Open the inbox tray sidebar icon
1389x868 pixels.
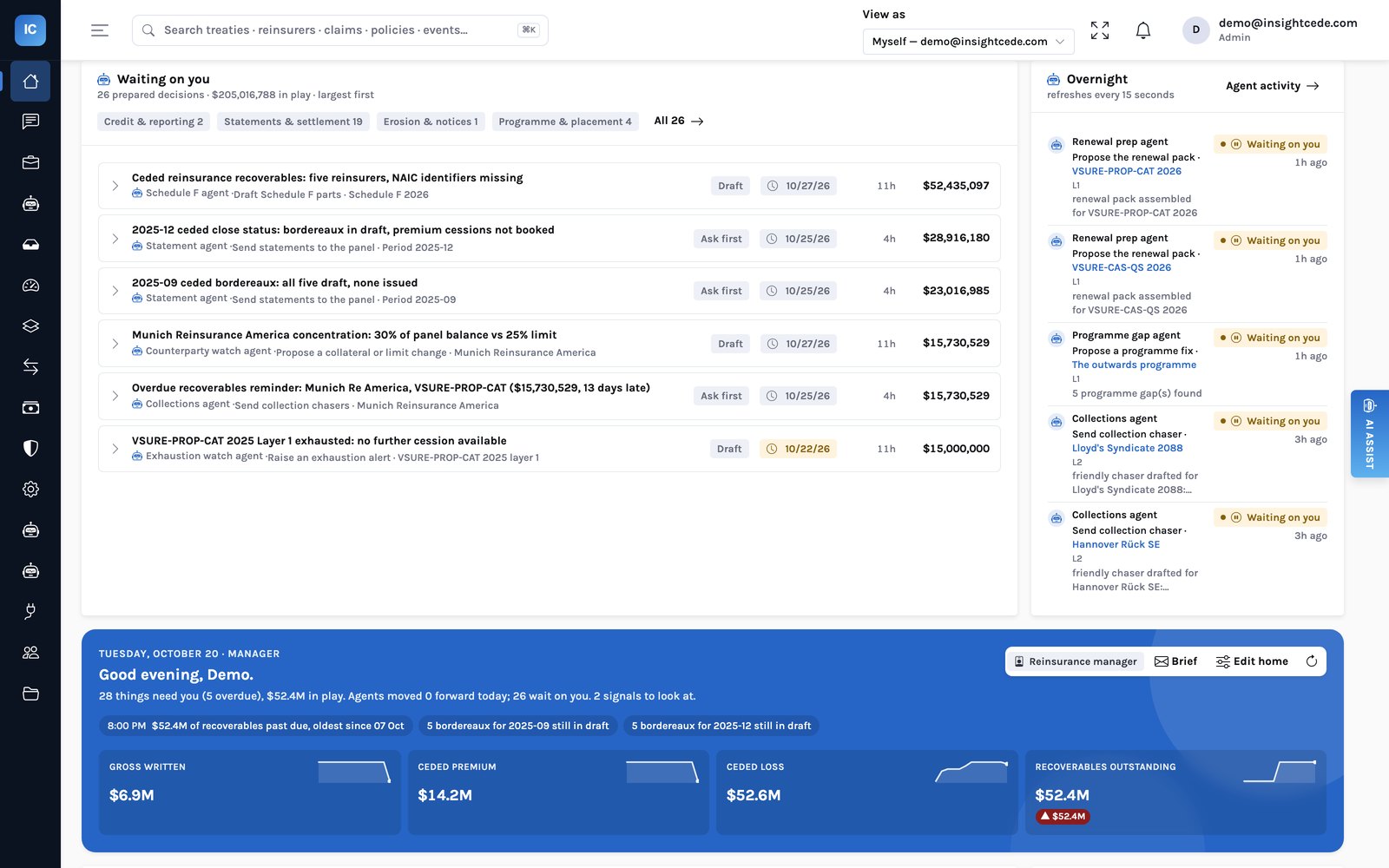30,244
